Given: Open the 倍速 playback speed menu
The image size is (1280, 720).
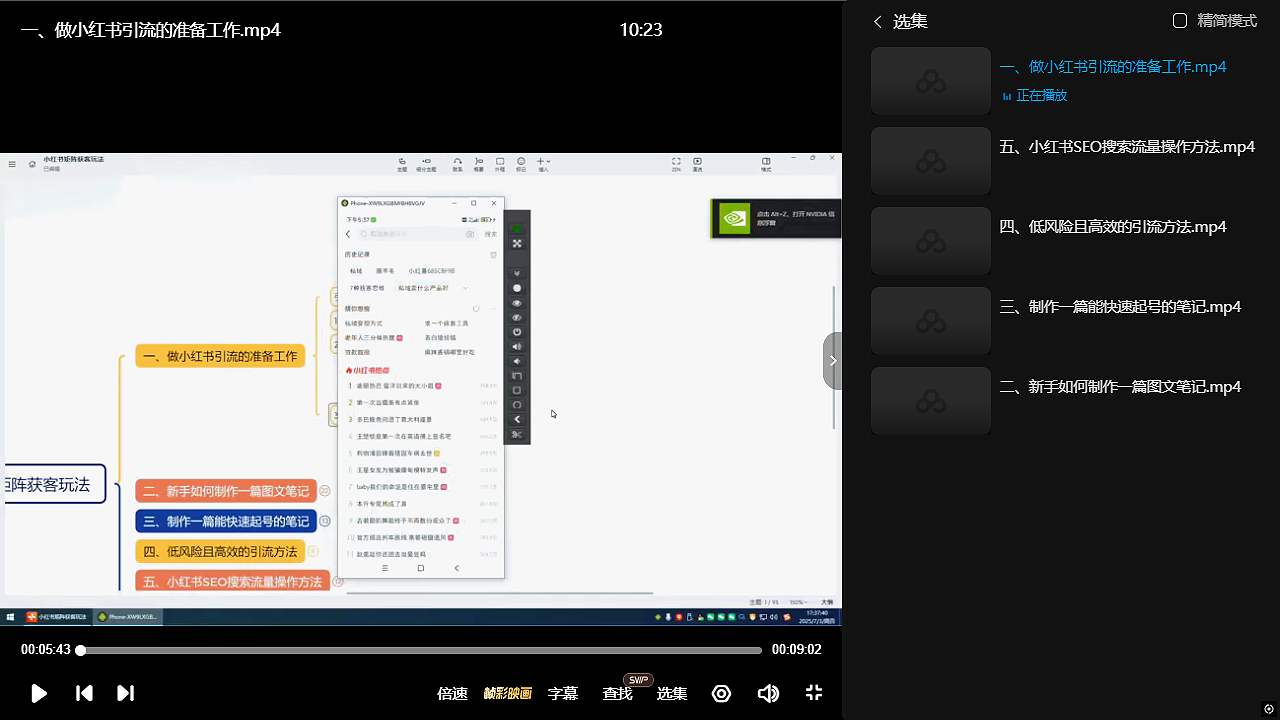Looking at the screenshot, I should tap(452, 693).
